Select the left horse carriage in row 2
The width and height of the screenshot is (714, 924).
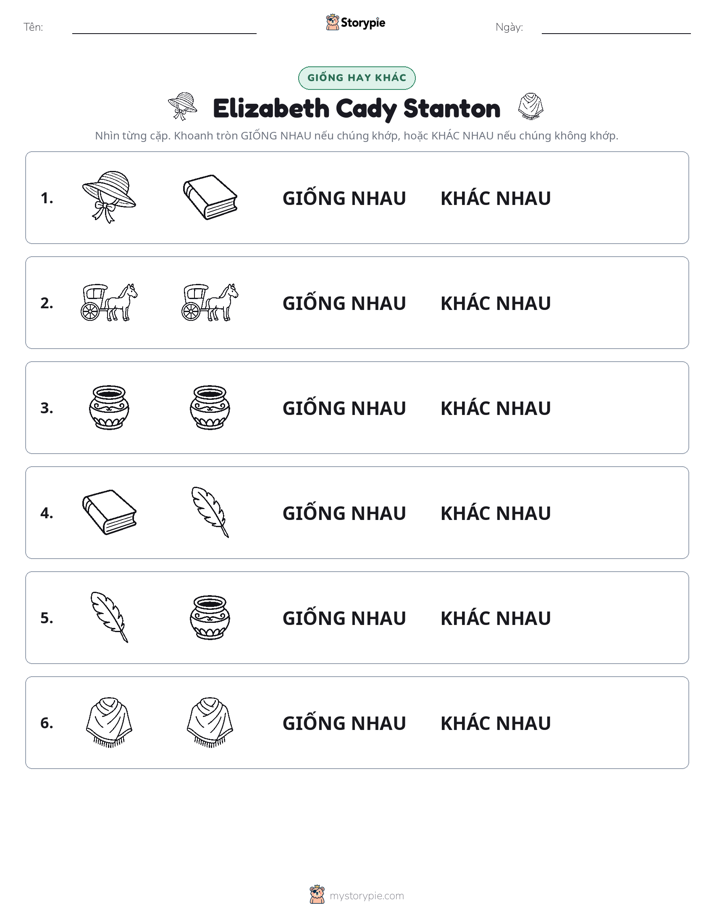[x=109, y=302]
